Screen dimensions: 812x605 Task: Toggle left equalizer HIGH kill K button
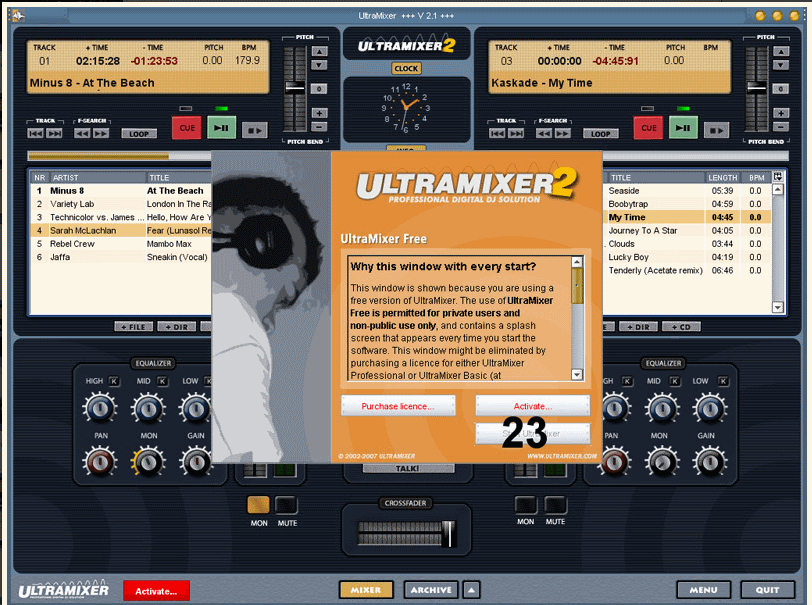tap(113, 381)
